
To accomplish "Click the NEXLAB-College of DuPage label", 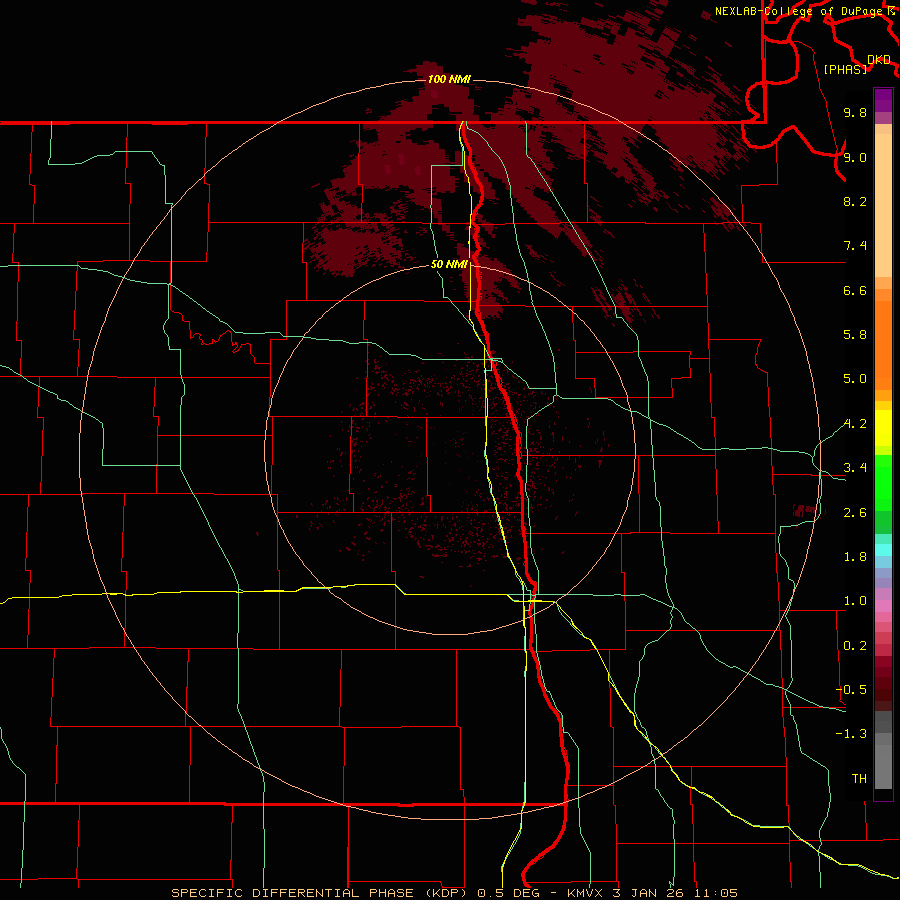I will [801, 11].
